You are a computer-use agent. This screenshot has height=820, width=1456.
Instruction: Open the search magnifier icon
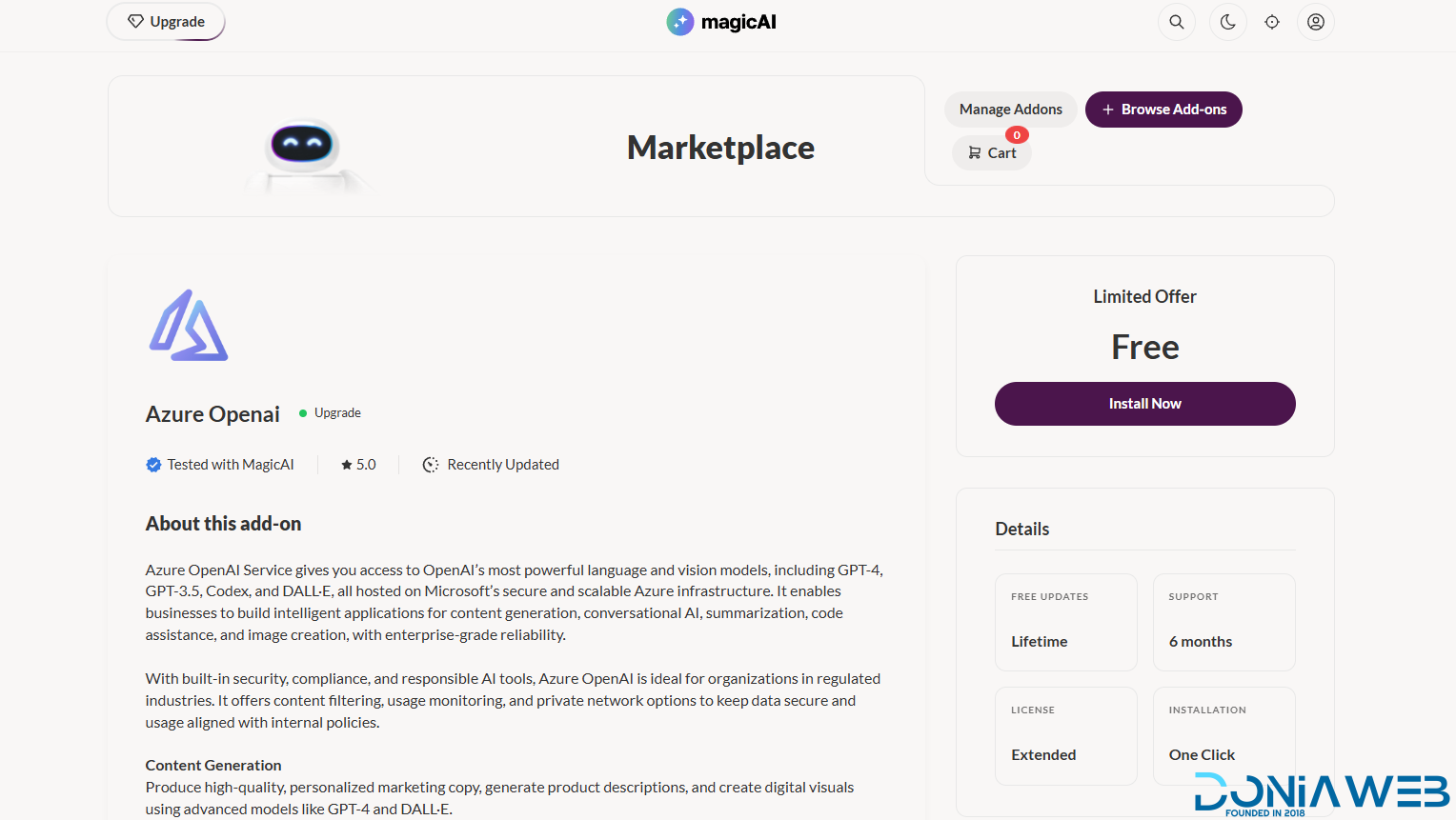[1176, 22]
